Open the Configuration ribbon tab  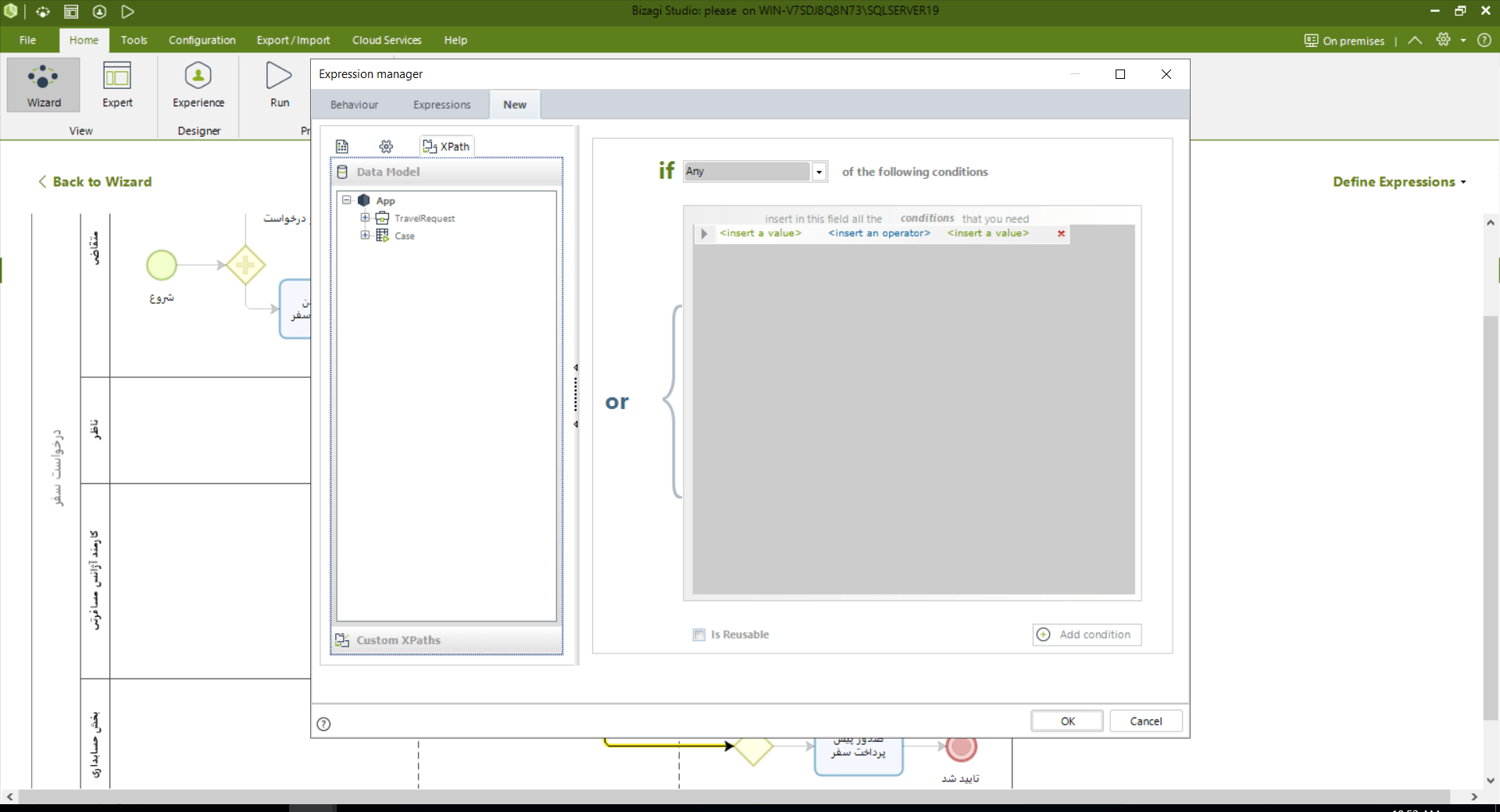click(202, 40)
